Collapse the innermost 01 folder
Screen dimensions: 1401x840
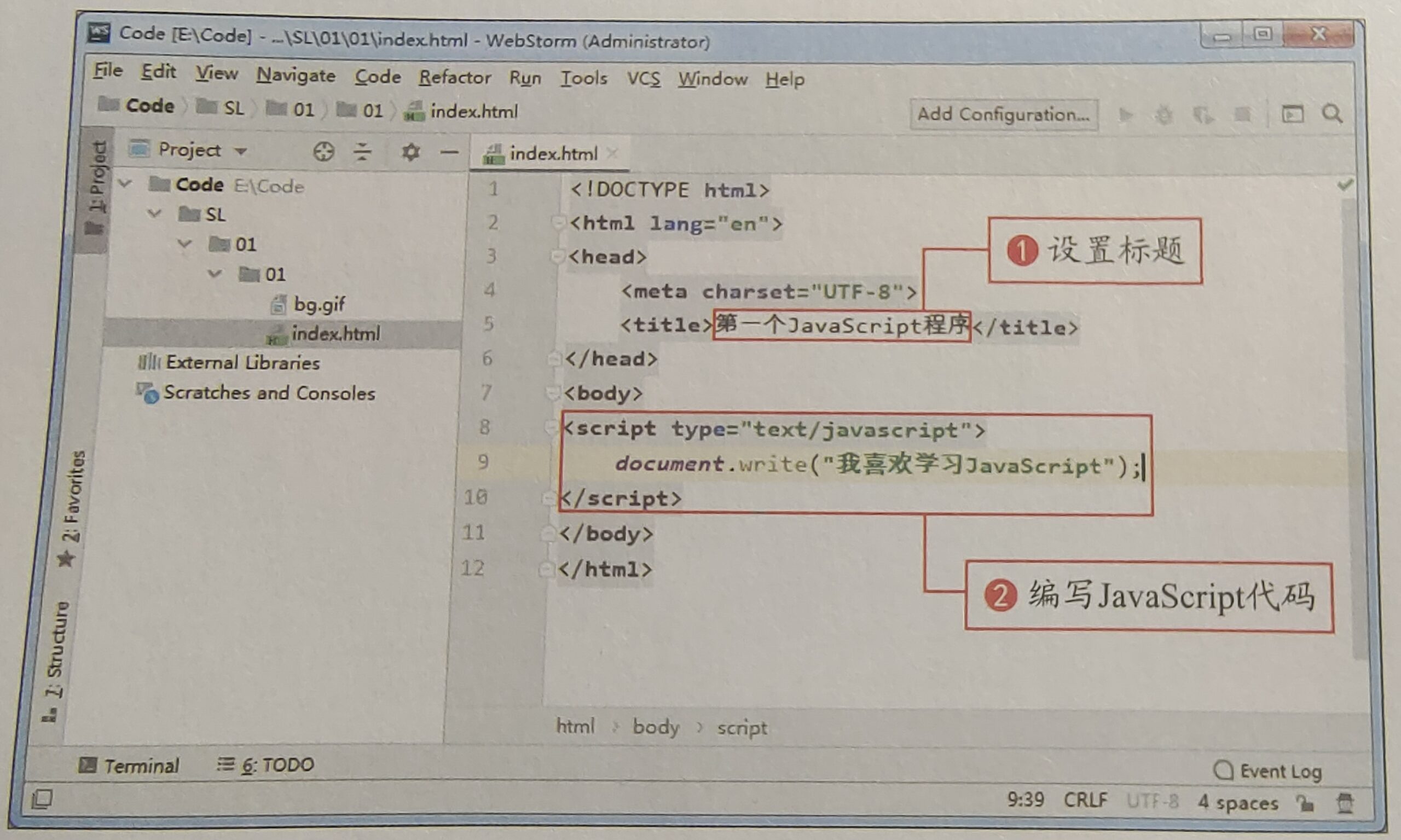click(215, 274)
